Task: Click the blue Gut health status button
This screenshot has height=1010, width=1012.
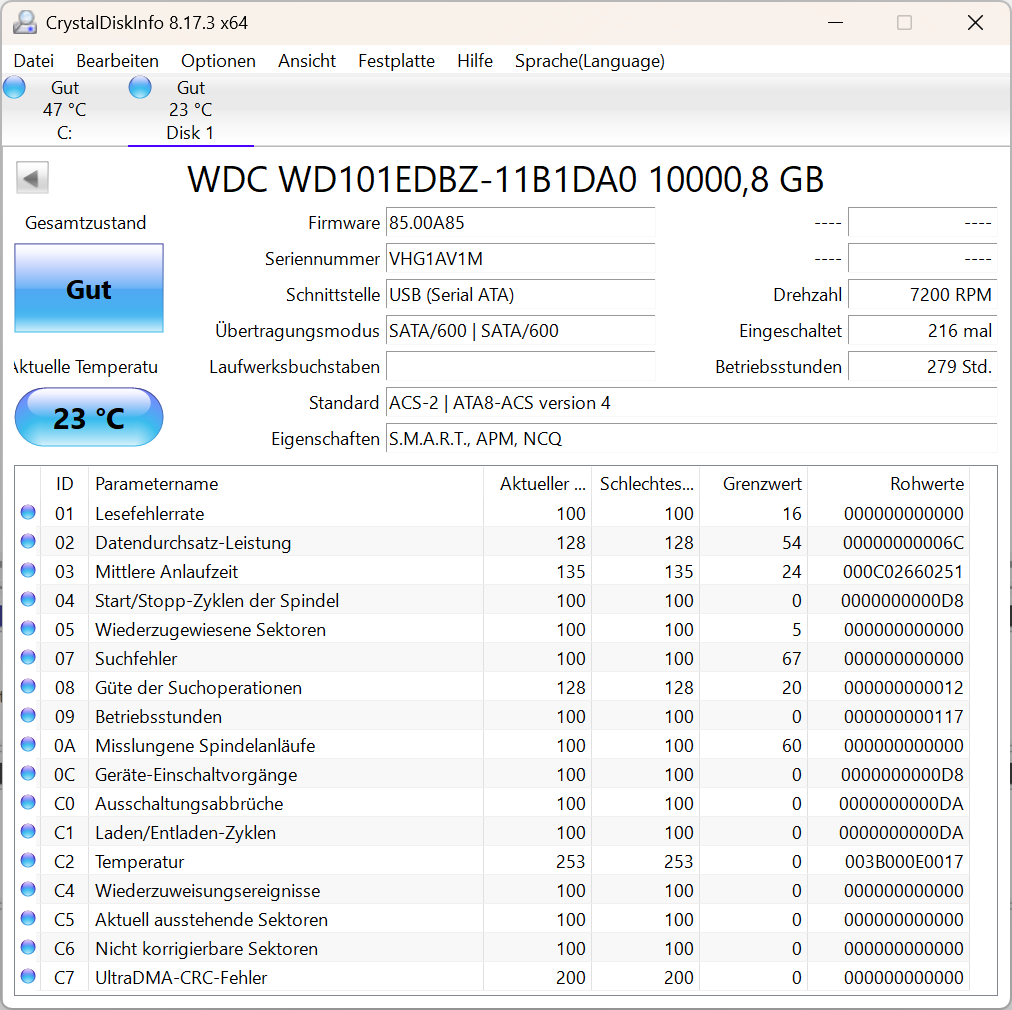Action: tap(88, 289)
